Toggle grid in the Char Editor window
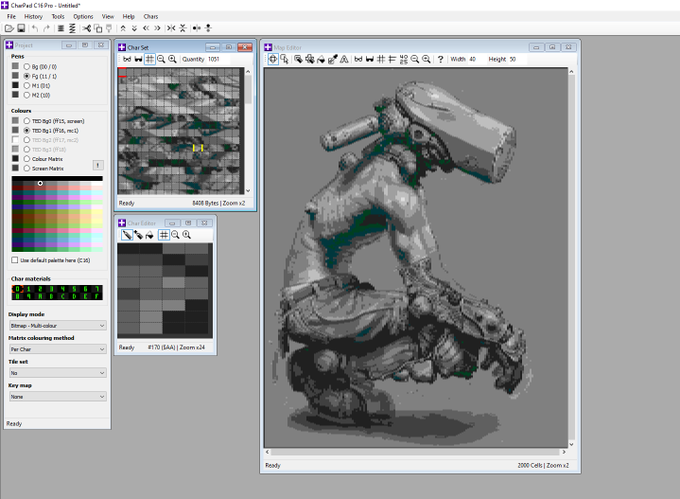680x499 pixels. [163, 235]
